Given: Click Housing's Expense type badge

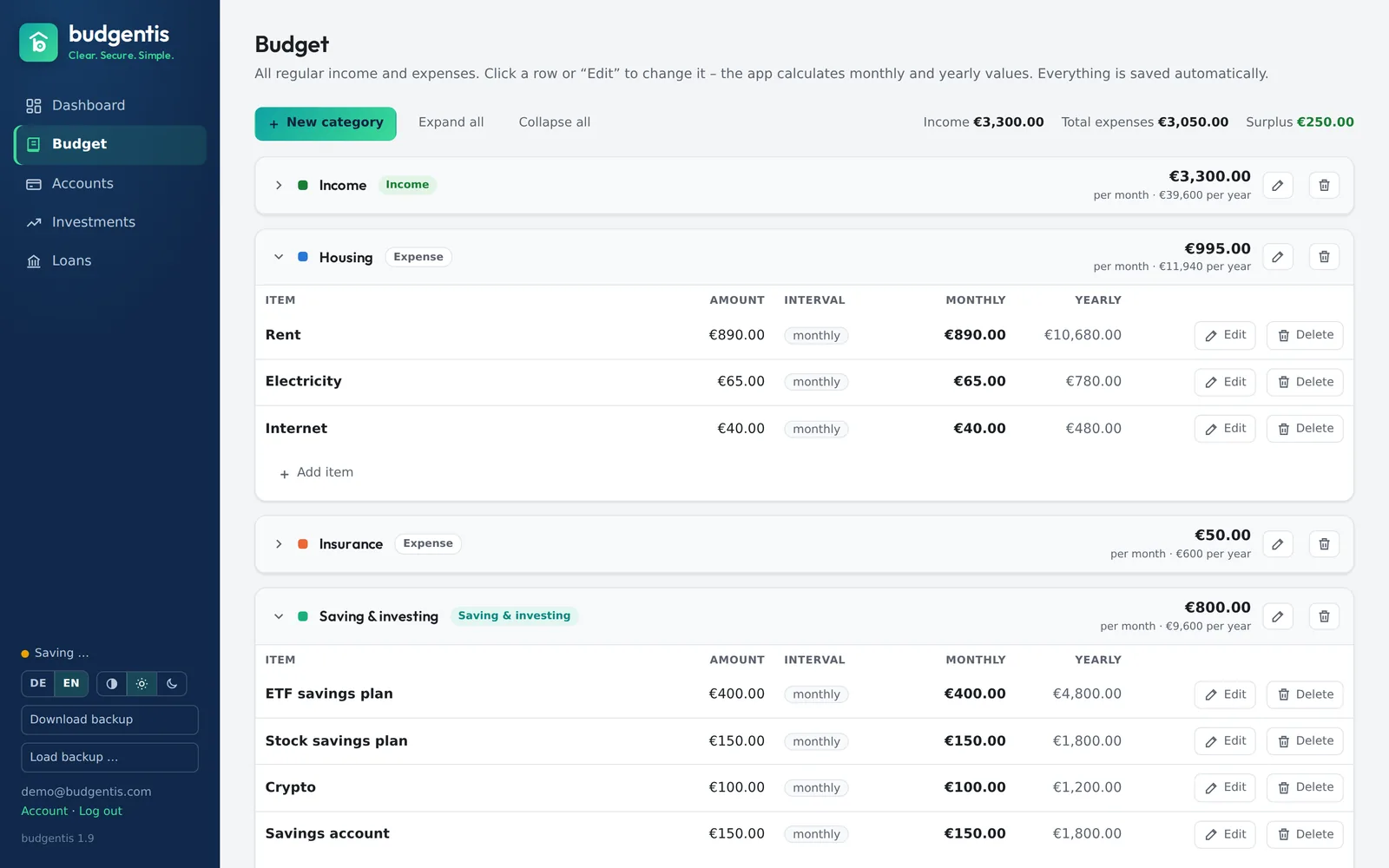Looking at the screenshot, I should (x=418, y=257).
